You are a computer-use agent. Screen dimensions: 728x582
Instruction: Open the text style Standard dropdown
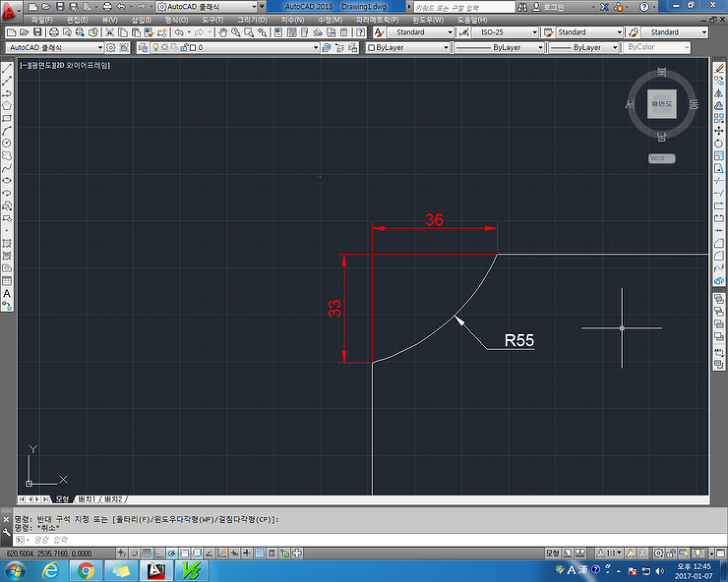tap(421, 32)
